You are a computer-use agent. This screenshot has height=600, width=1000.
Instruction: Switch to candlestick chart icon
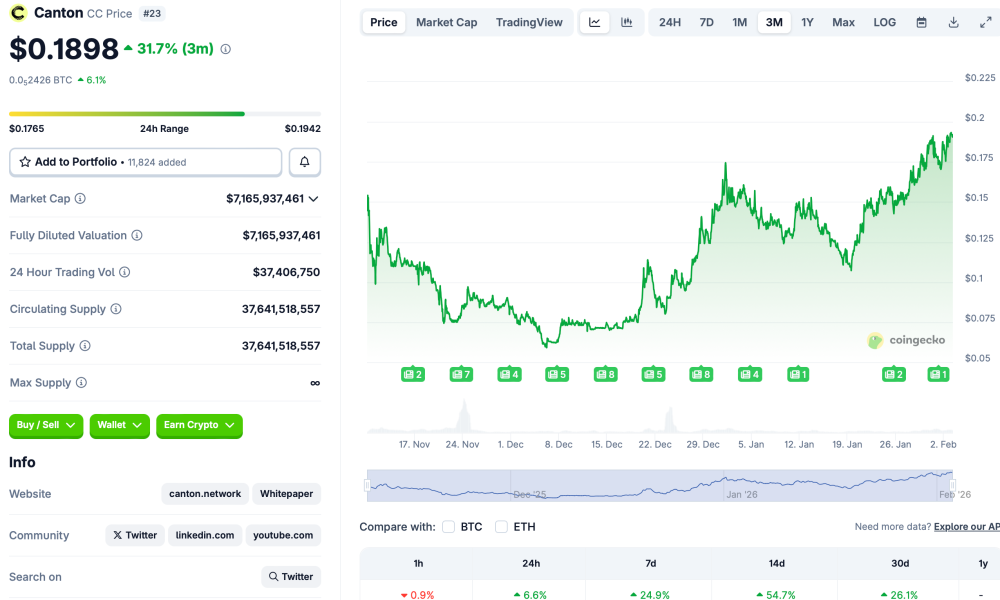coord(626,22)
